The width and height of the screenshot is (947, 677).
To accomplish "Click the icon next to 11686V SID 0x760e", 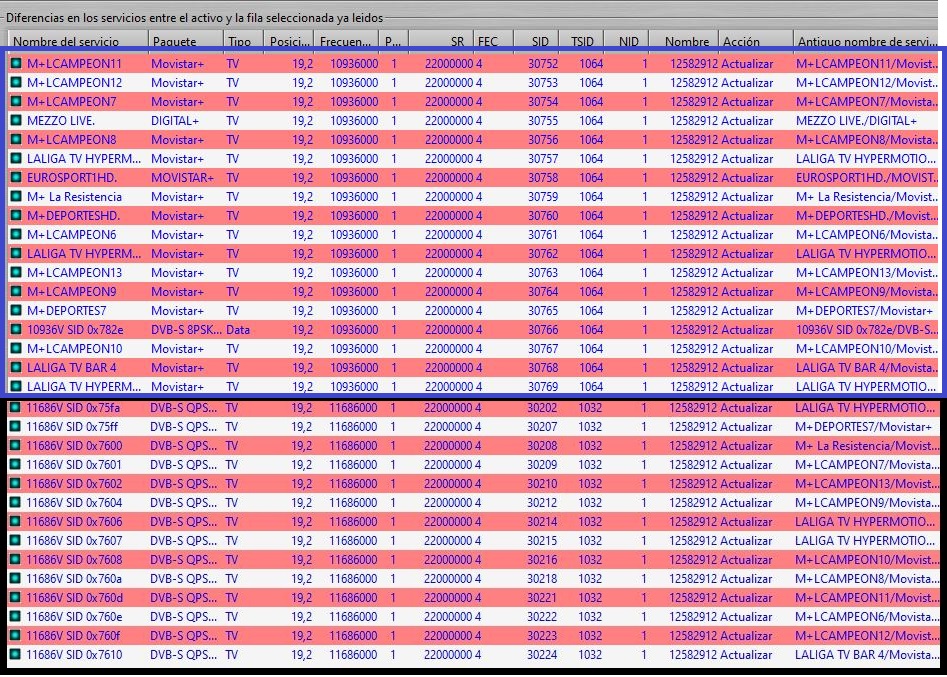I will click(15, 617).
